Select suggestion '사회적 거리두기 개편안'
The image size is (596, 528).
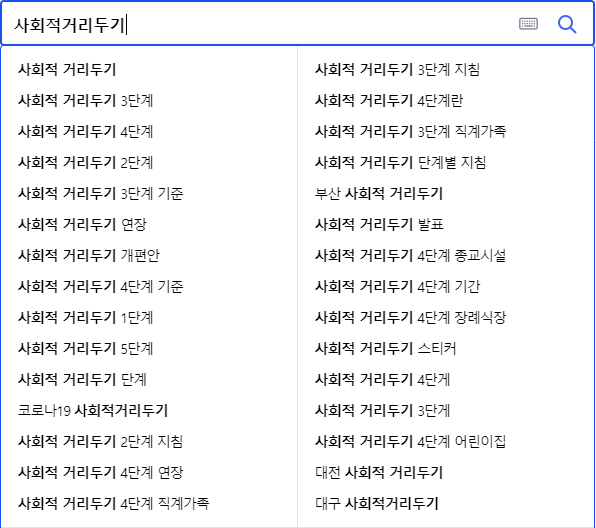[x=89, y=255]
